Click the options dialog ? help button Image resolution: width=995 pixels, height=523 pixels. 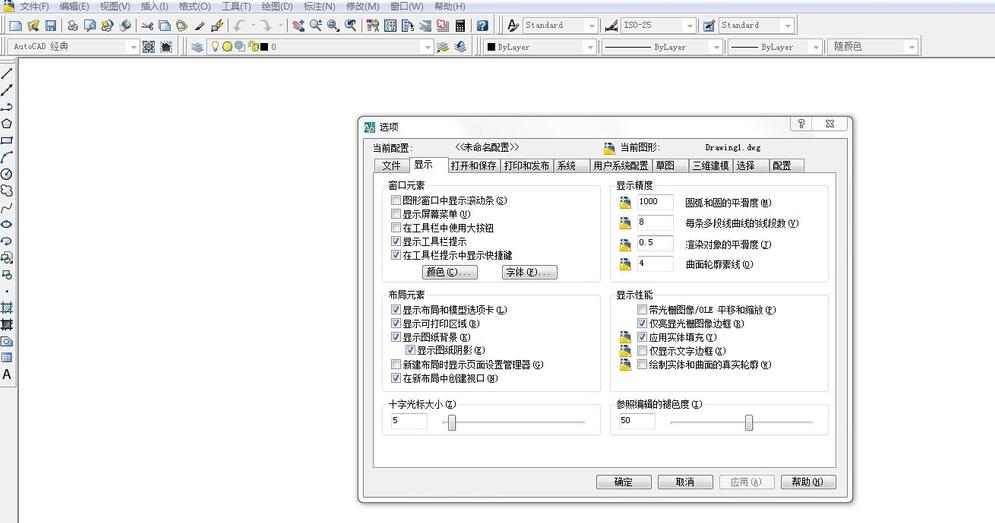[801, 124]
